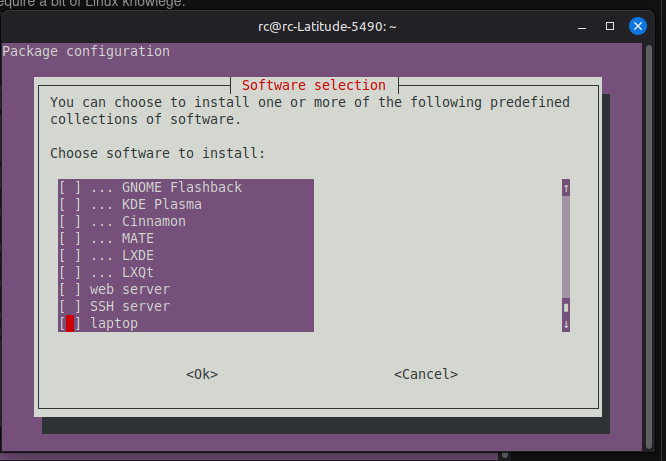Check the Cinnamon desktop option
The image size is (666, 461).
[70, 222]
